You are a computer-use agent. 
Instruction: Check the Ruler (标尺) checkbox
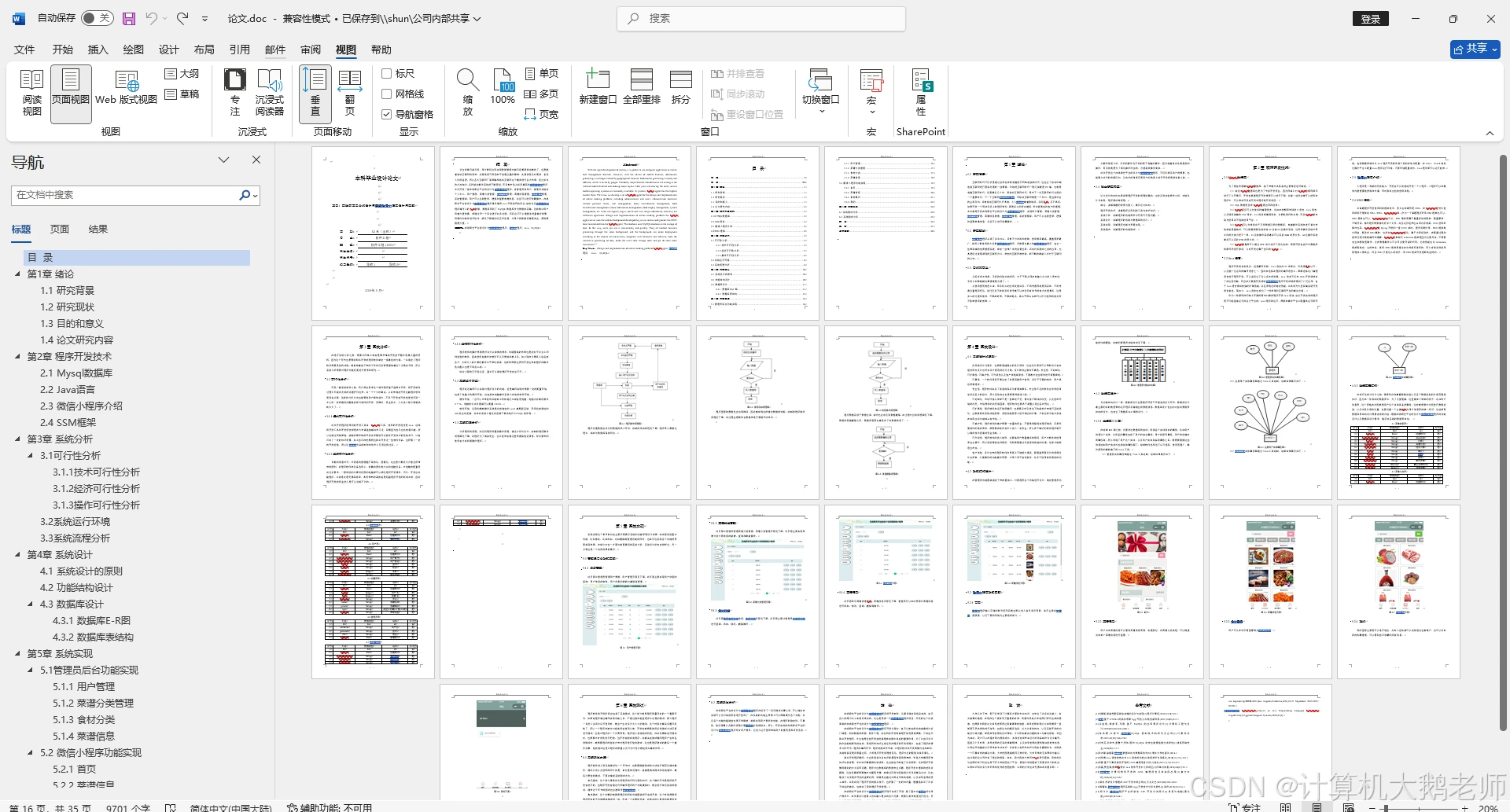coord(387,73)
